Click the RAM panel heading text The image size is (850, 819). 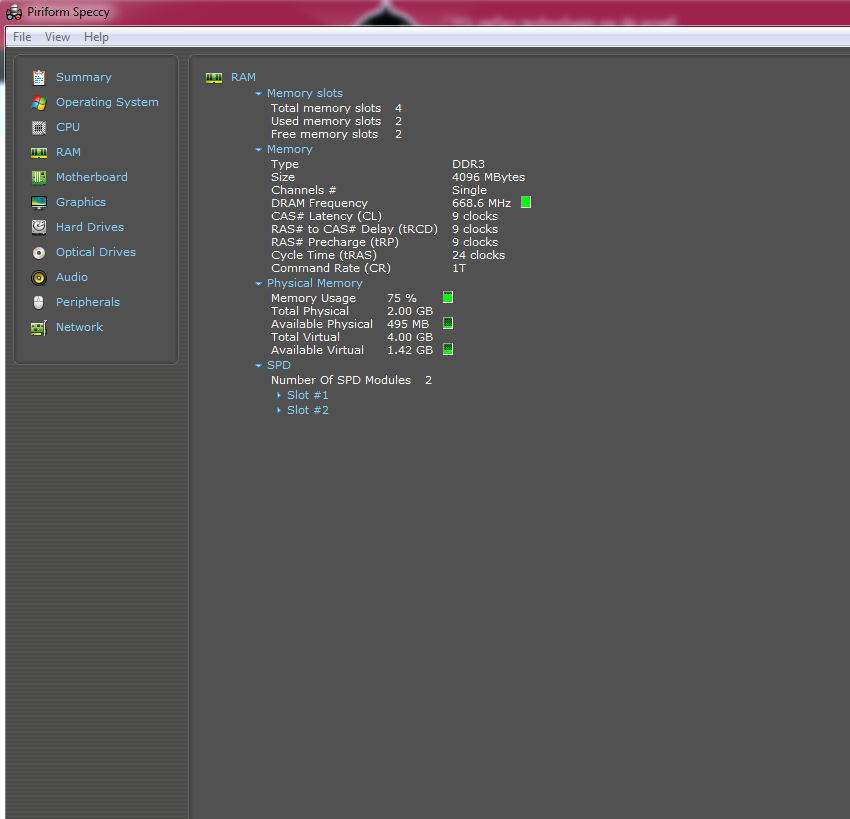(243, 77)
